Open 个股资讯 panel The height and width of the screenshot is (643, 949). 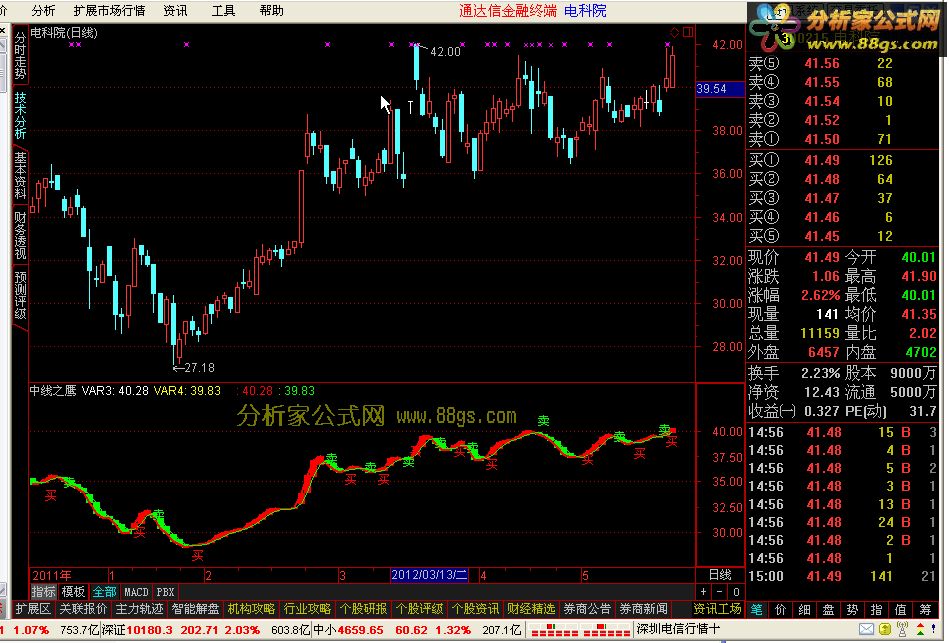475,609
